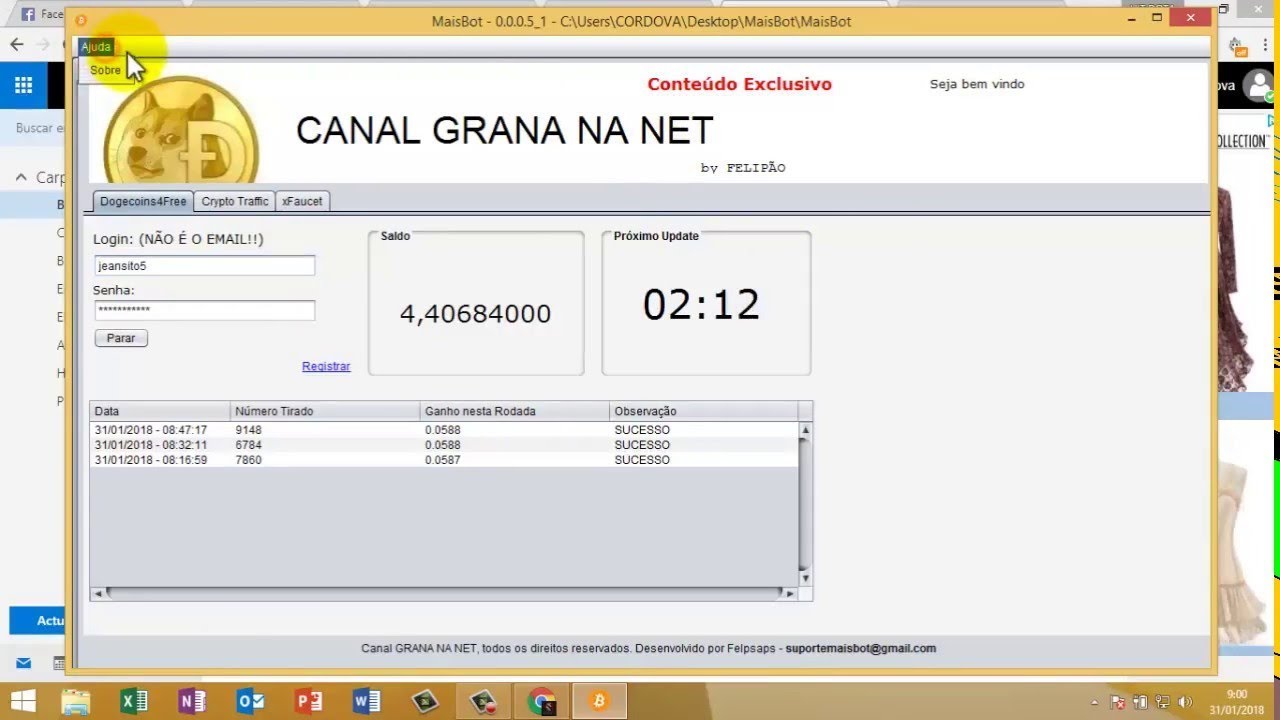Open the Windows Start button

[x=23, y=700]
